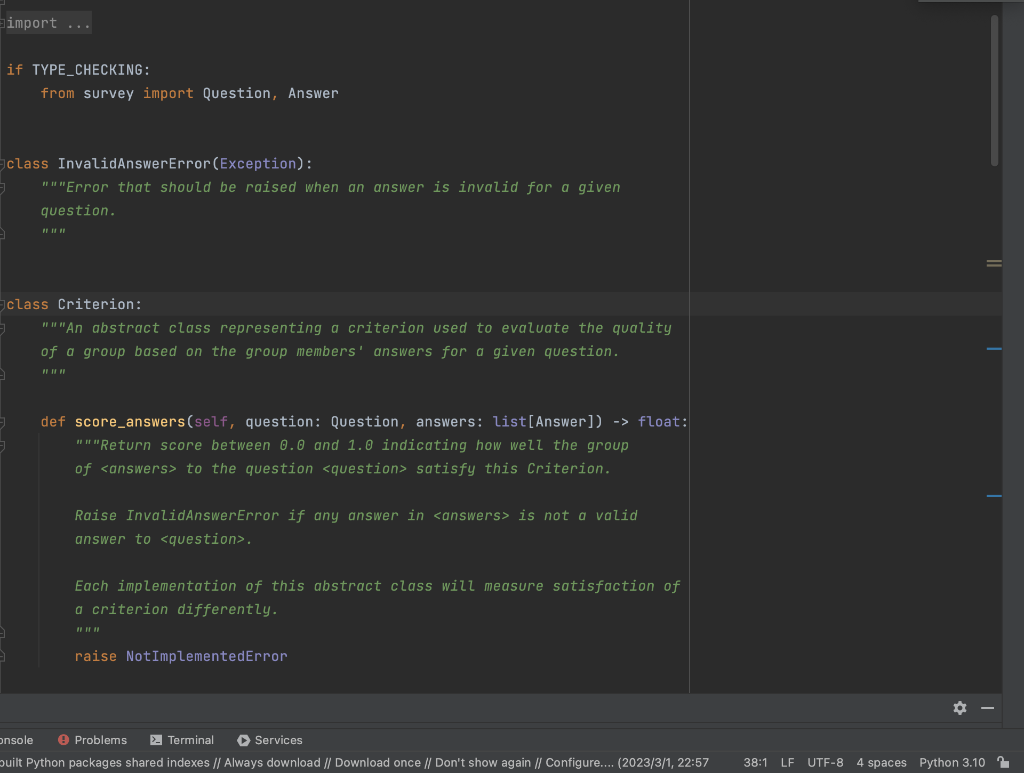This screenshot has width=1024, height=773.
Task: Jump to the blue mark on the error stripe
Action: (992, 349)
